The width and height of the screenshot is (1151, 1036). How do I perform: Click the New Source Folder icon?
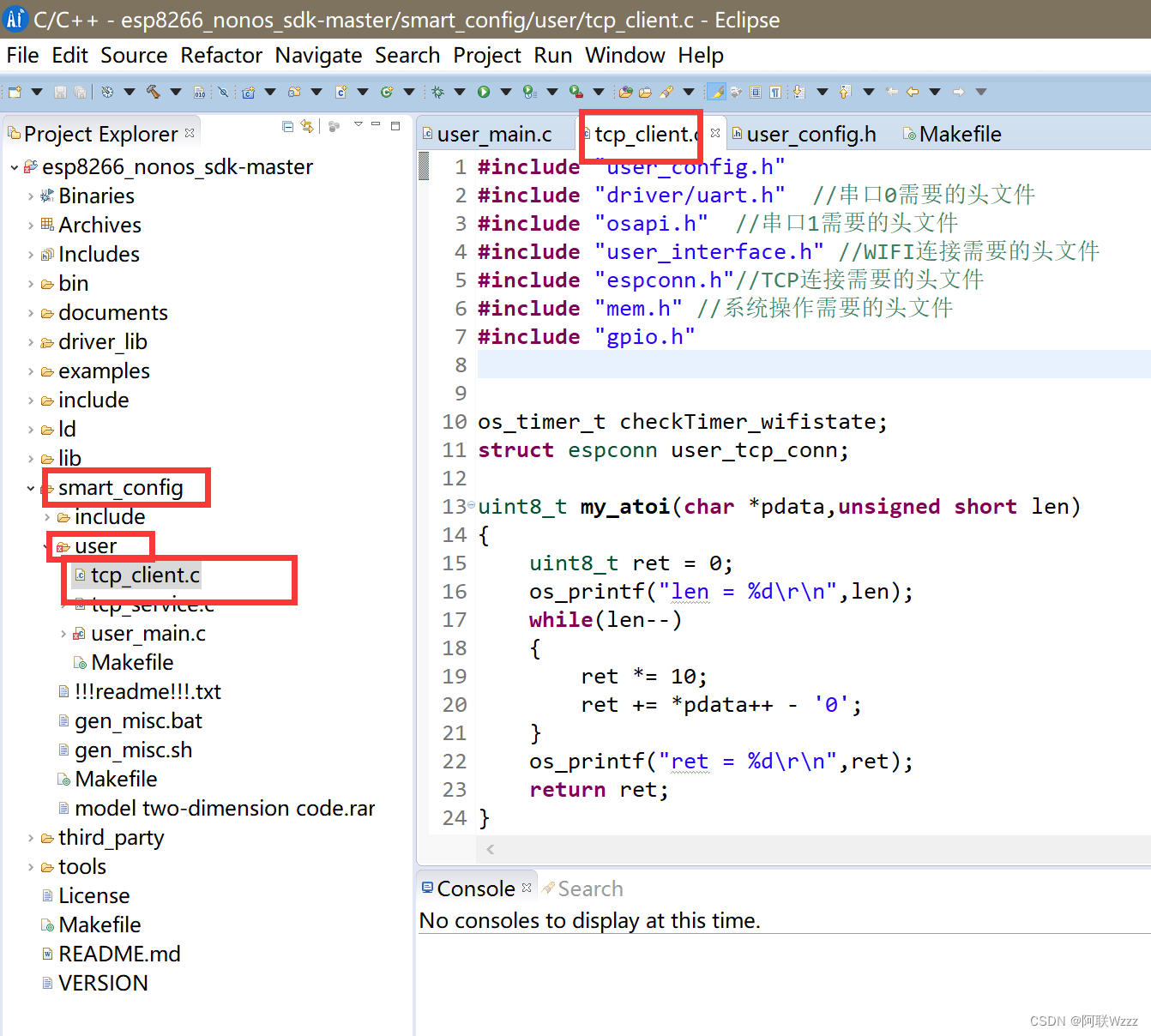click(x=294, y=92)
